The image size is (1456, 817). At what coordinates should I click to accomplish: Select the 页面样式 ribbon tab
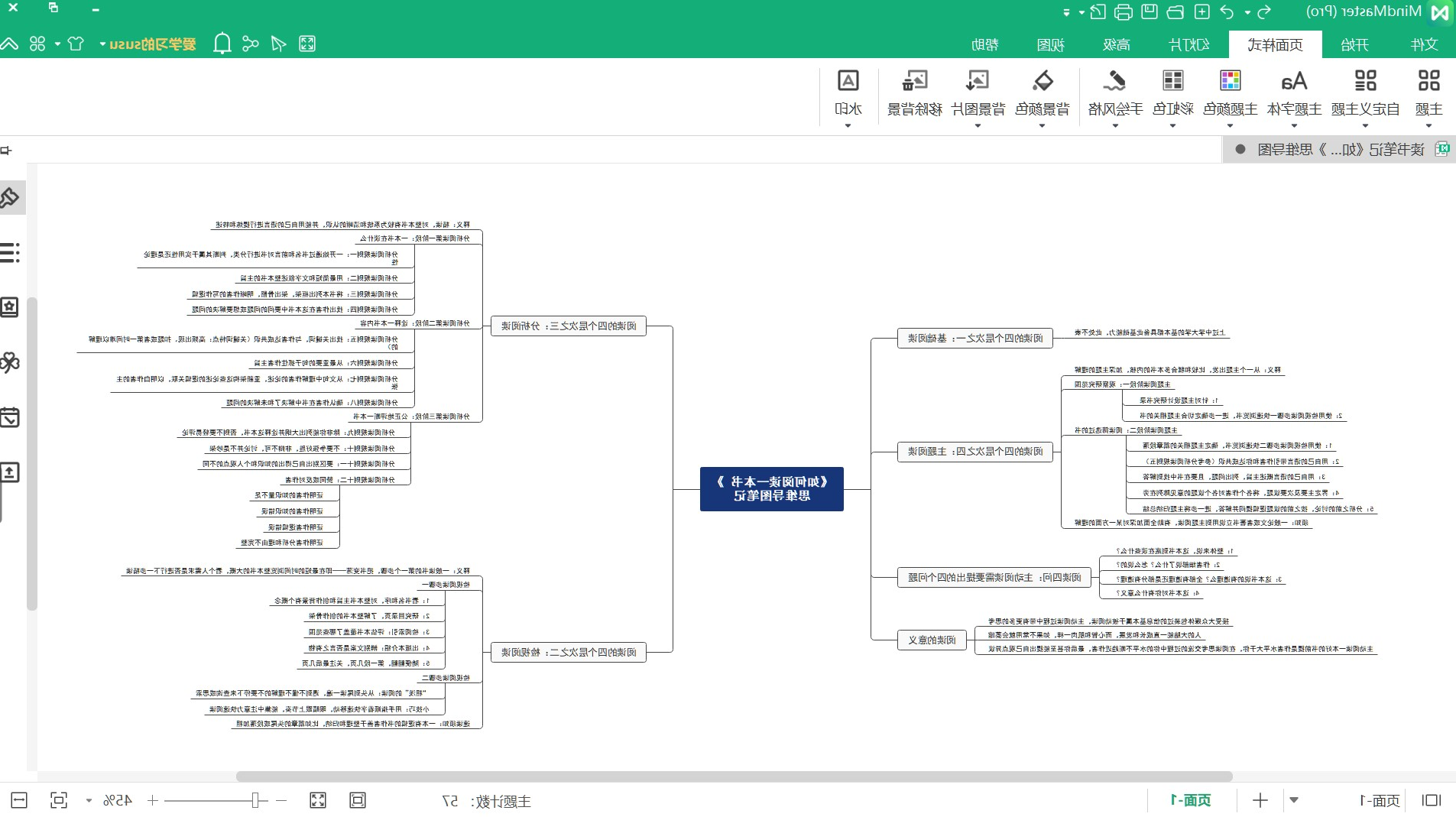click(1275, 44)
